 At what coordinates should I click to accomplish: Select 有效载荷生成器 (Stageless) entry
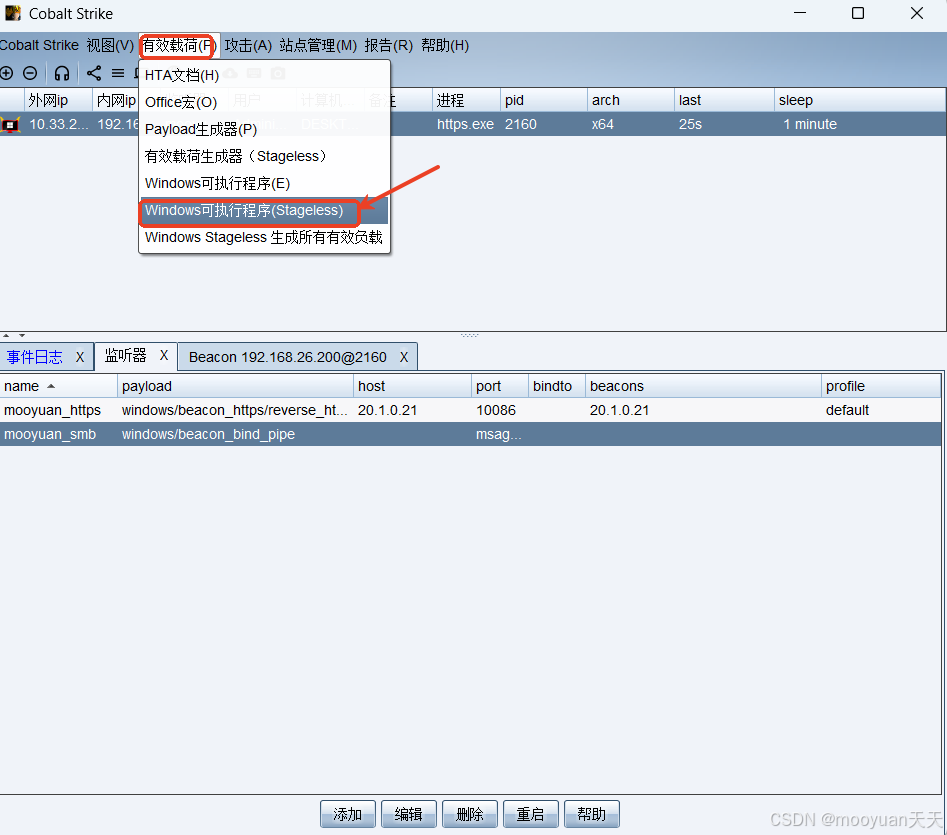tap(265, 156)
